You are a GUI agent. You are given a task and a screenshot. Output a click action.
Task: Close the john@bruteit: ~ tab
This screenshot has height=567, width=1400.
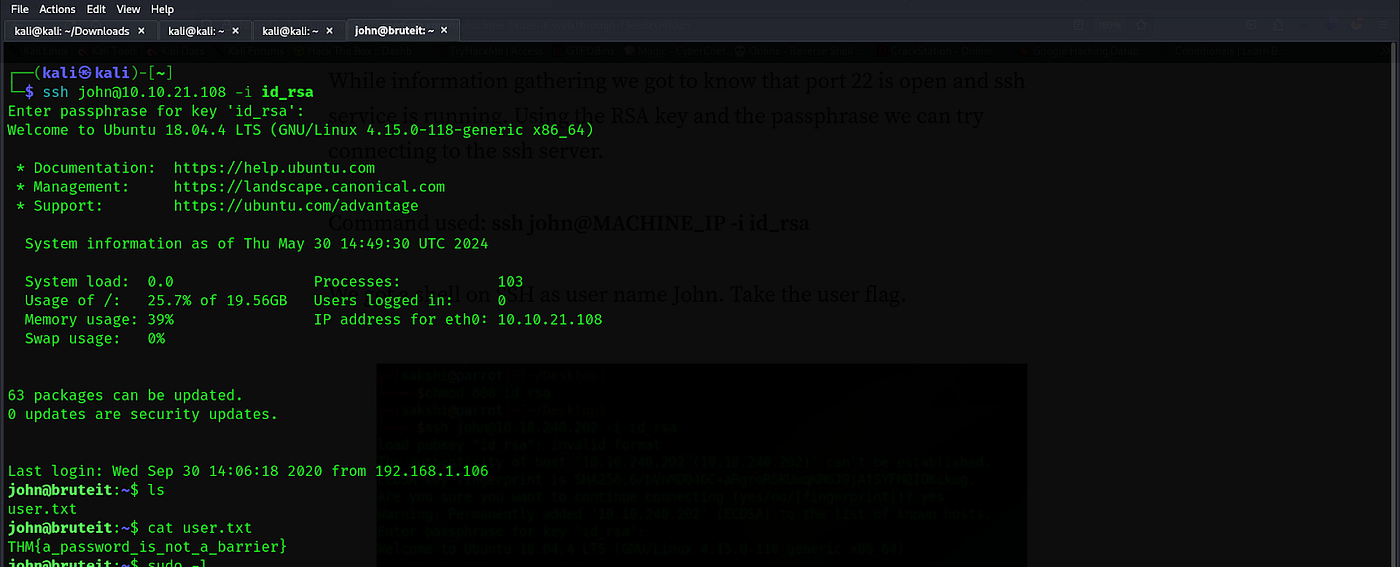tap(446, 31)
